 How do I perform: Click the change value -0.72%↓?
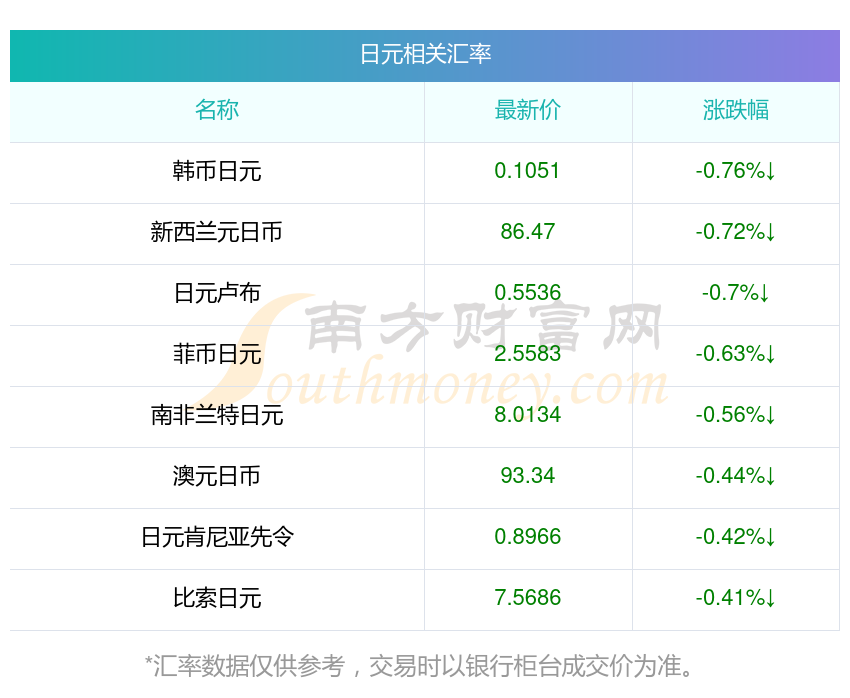point(736,232)
